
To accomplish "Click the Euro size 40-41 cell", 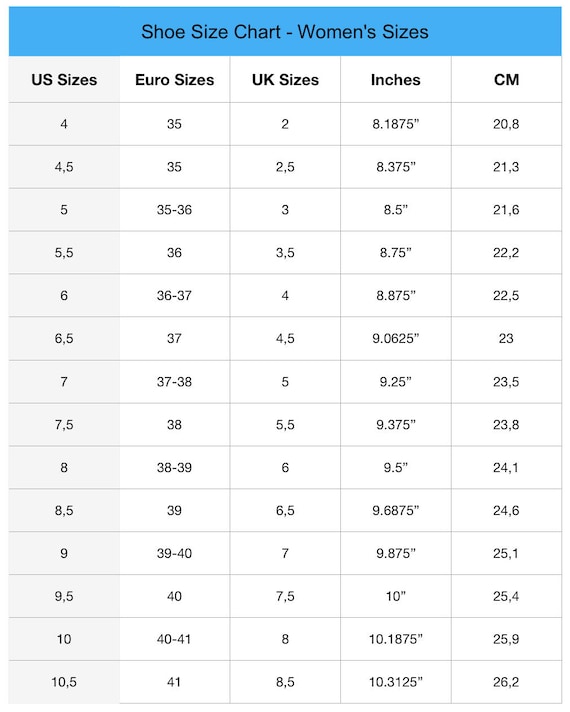I will tap(174, 639).
